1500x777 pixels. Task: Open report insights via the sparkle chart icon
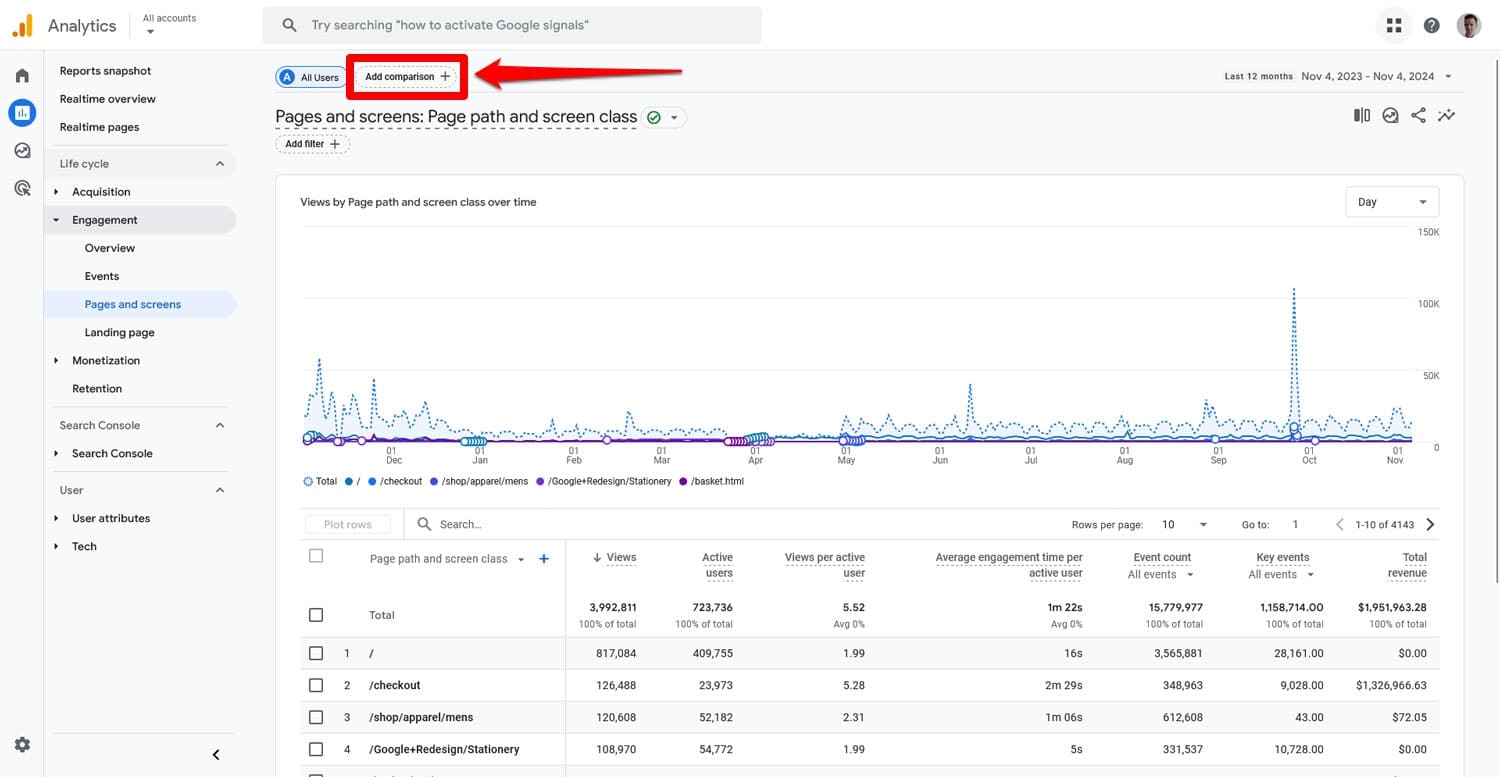click(x=1446, y=114)
